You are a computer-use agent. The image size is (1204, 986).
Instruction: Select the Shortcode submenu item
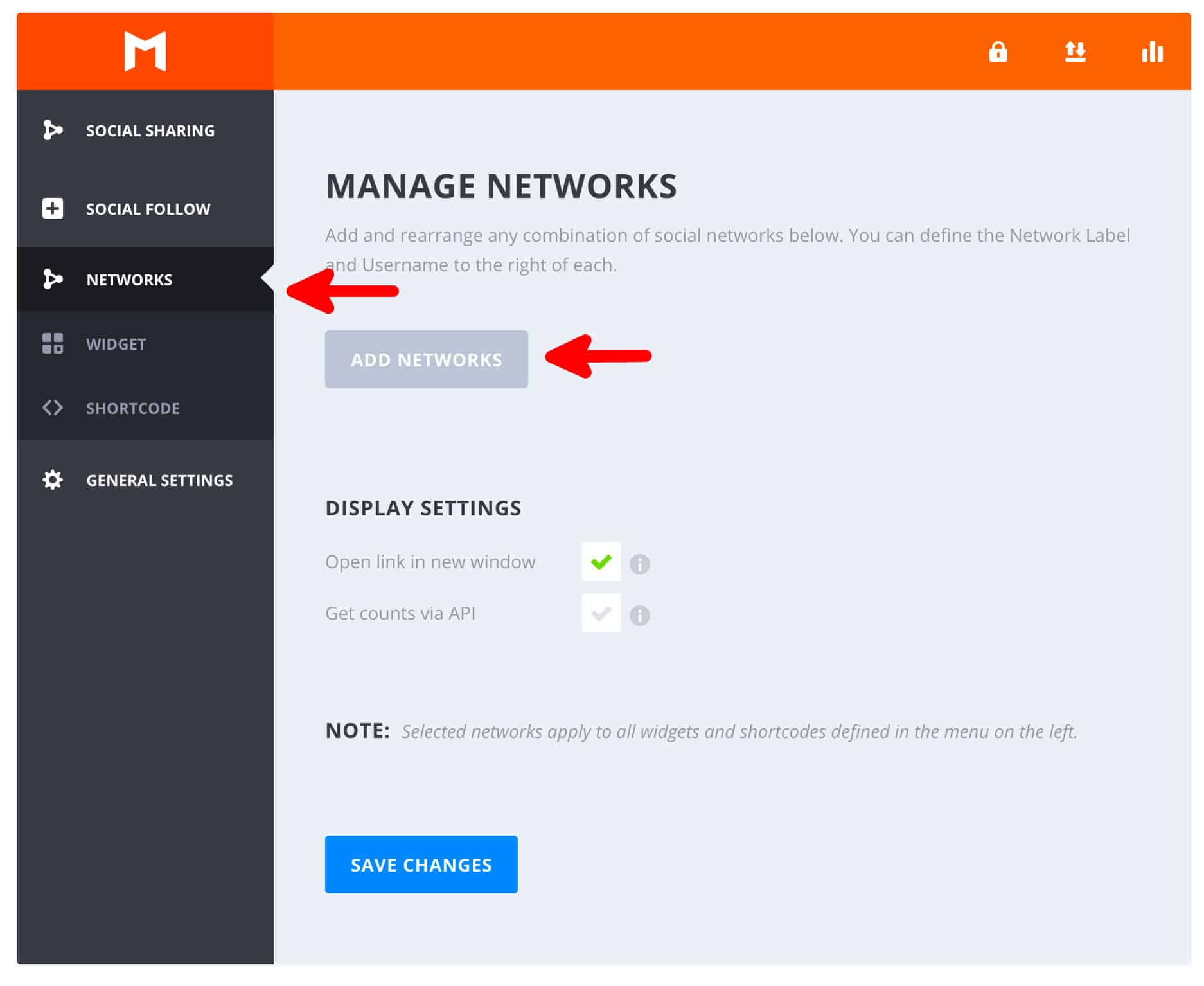(x=145, y=408)
